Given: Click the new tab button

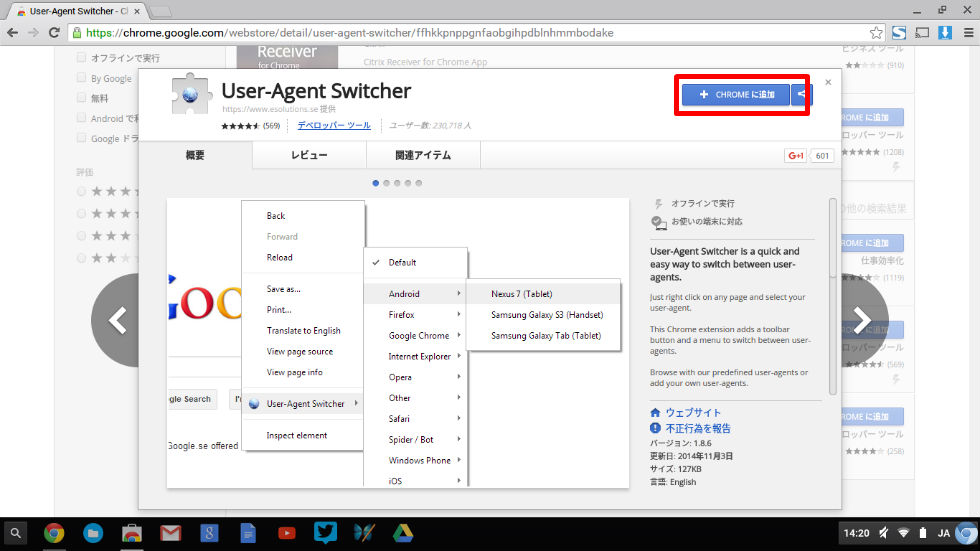Looking at the screenshot, I should tap(161, 11).
